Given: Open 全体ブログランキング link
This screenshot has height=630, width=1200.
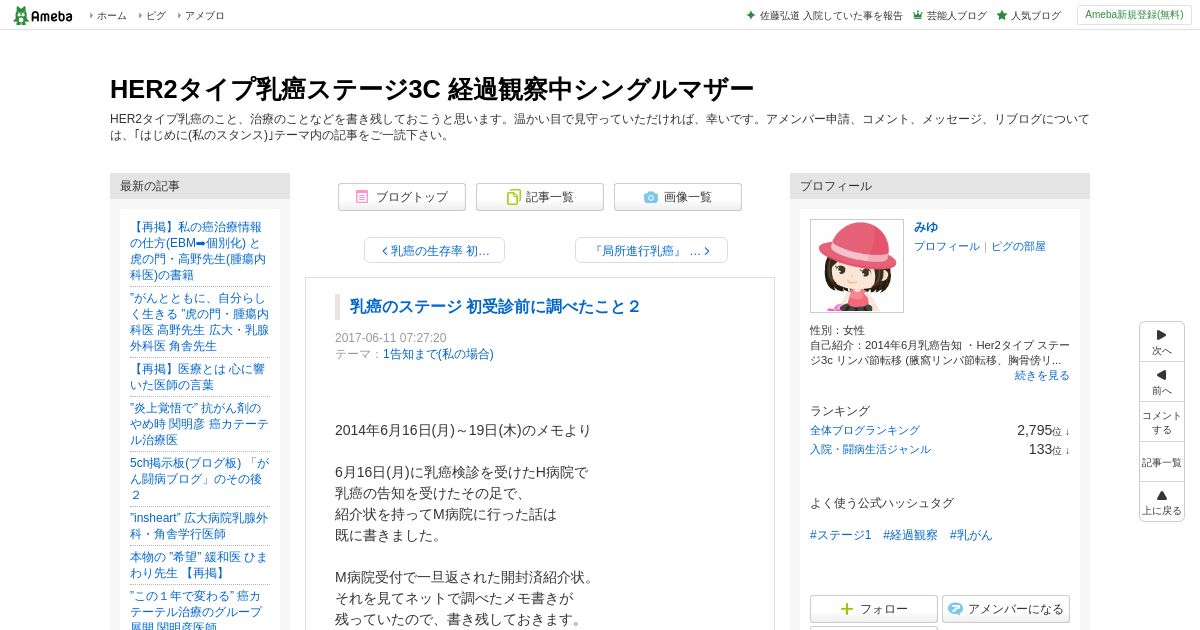Looking at the screenshot, I should tap(865, 430).
